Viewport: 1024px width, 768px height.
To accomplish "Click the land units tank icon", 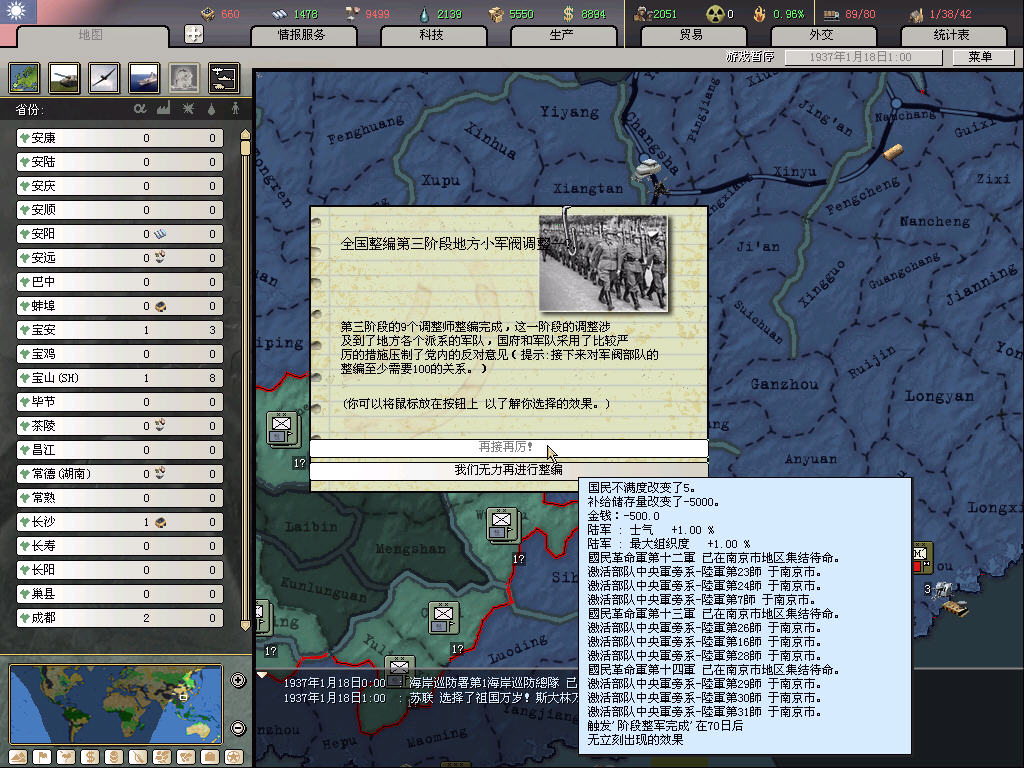I will [64, 78].
